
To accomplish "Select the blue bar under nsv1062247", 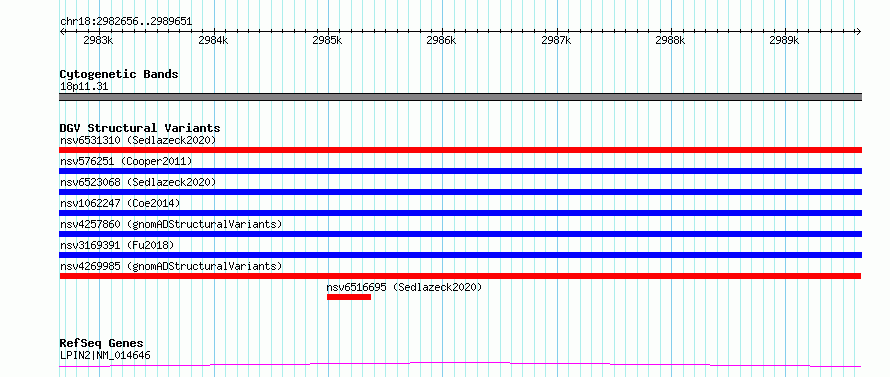I will tap(460, 213).
